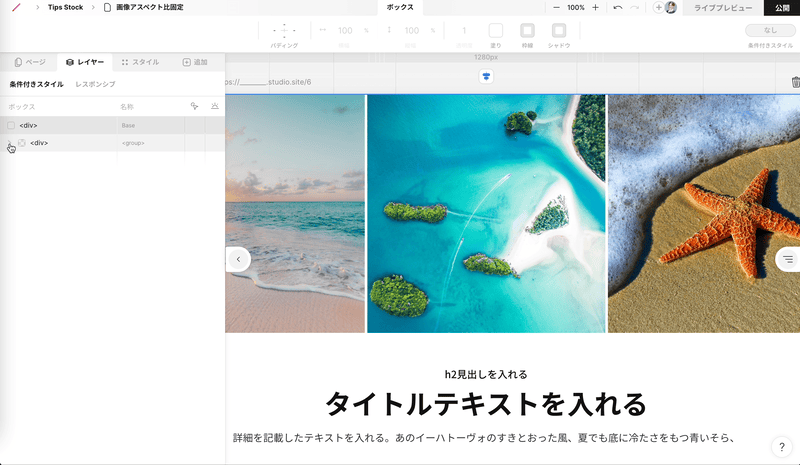The image size is (800, 465).
Task: Open the シャドウ shadow swatch
Action: pos(559,31)
